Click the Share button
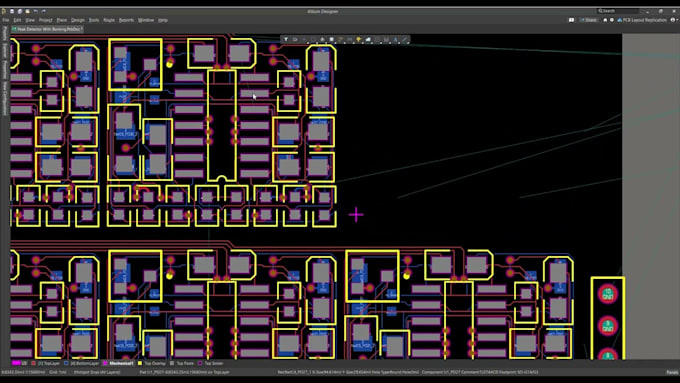This screenshot has height=383, width=680. [588, 20]
